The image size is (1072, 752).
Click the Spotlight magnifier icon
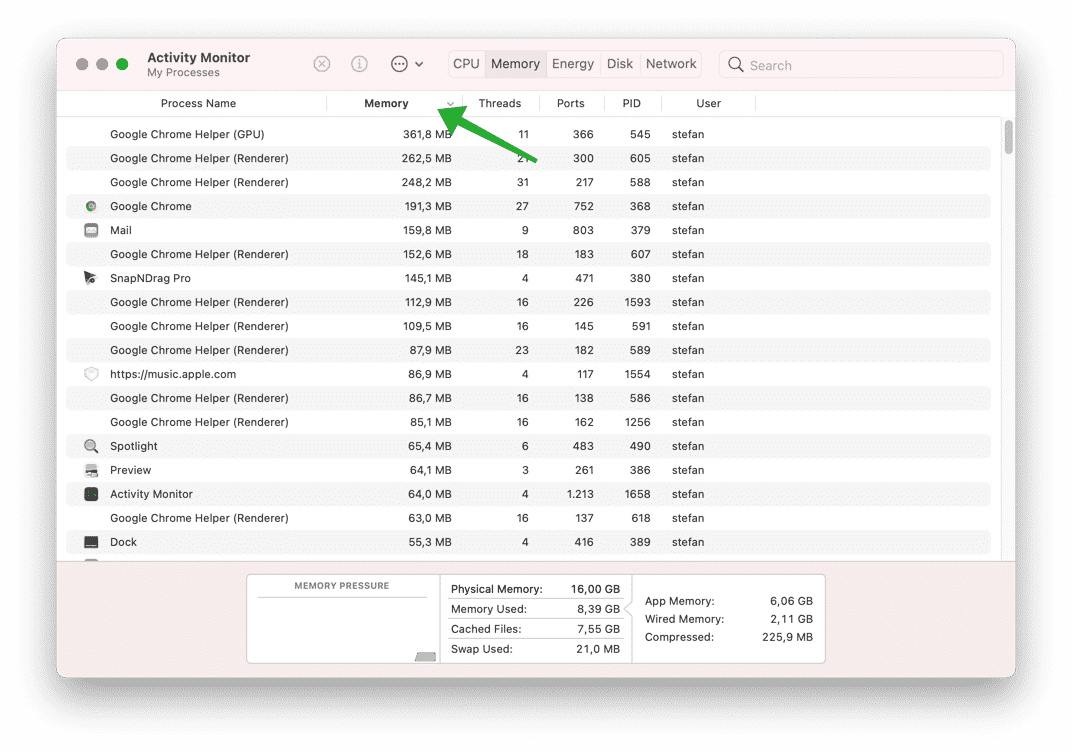(x=91, y=446)
